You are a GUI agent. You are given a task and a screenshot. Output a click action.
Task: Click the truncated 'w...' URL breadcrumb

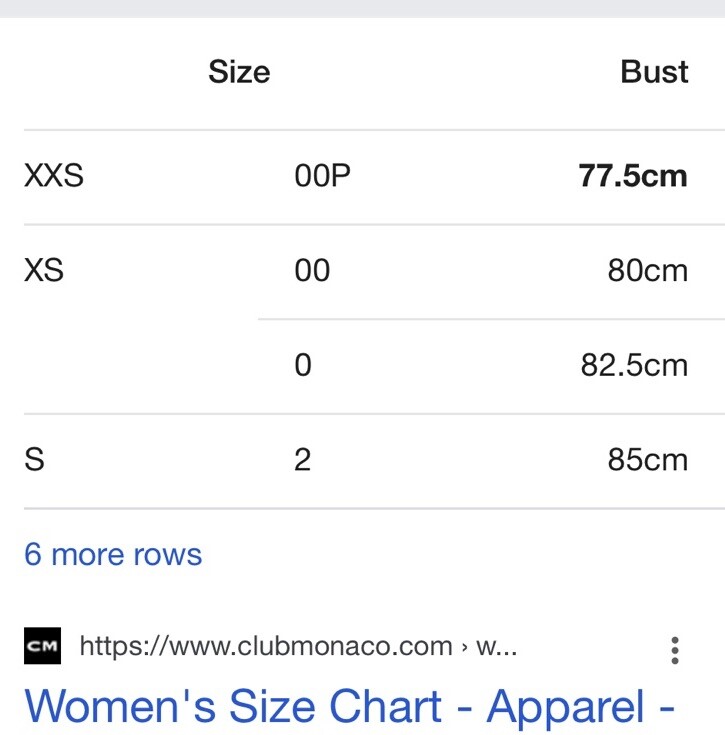point(496,646)
